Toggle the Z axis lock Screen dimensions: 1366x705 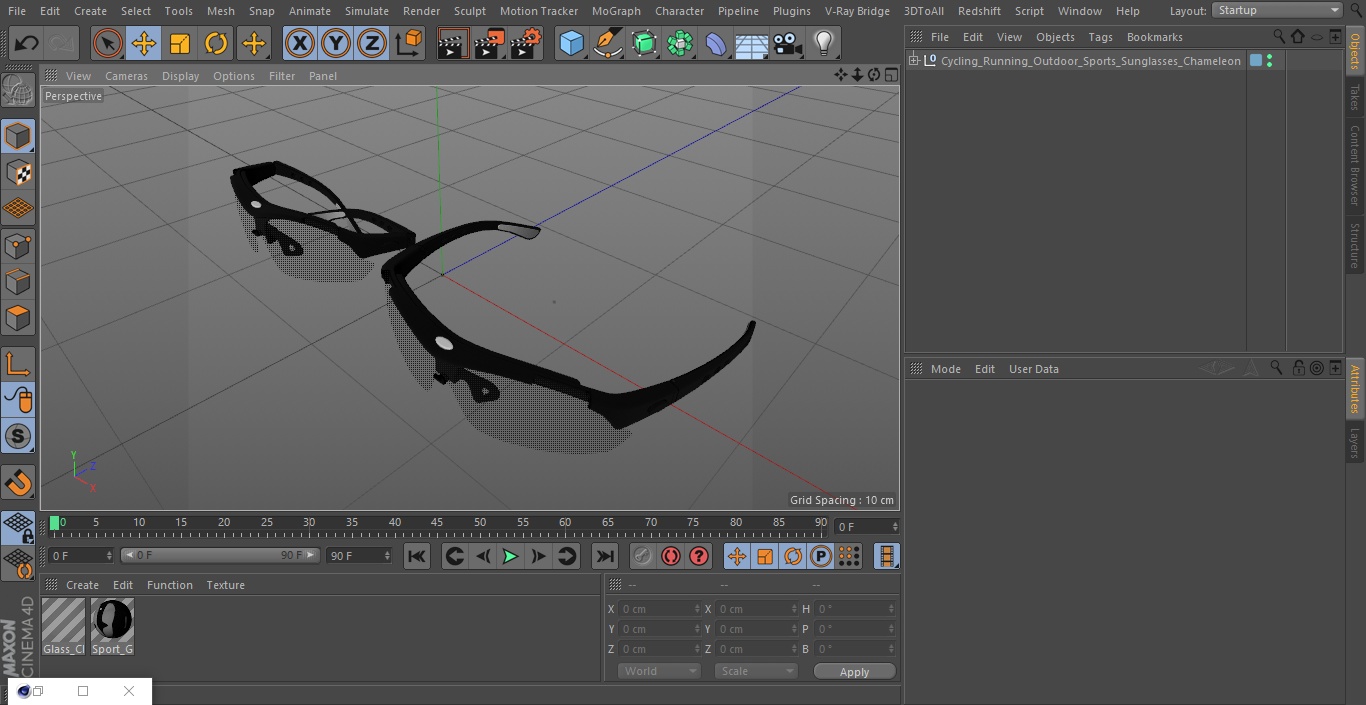point(372,44)
